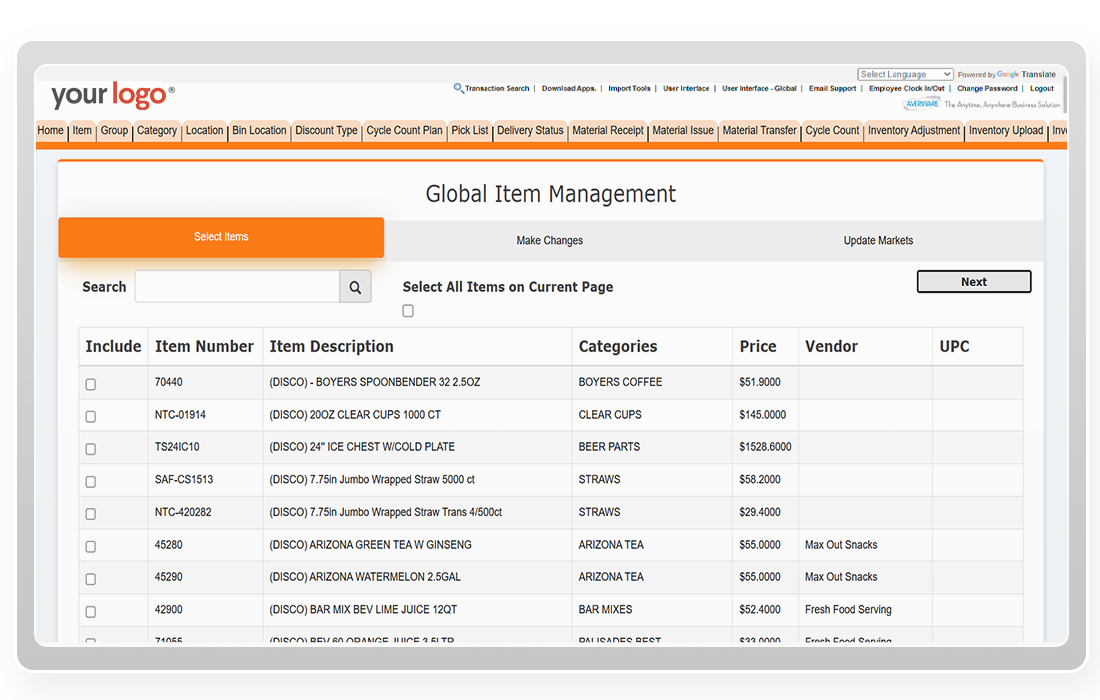Check the Include box for SAF-CS1513
This screenshot has width=1100, height=700.
point(90,482)
